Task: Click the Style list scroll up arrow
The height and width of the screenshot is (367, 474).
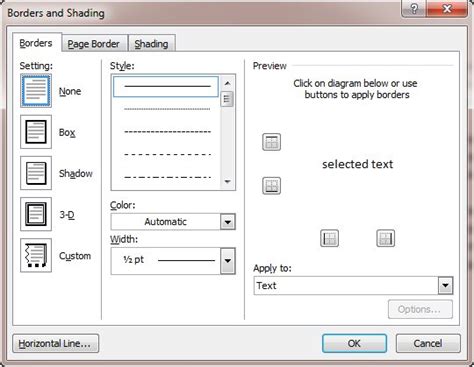Action: click(x=227, y=83)
